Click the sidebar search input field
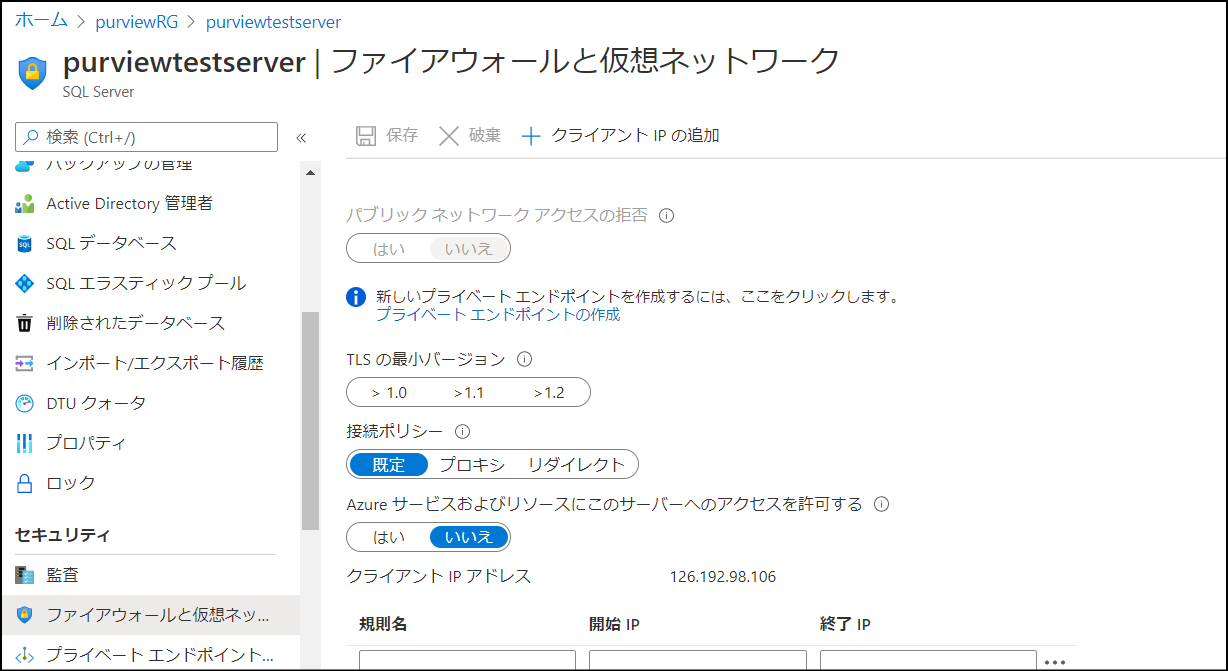 point(146,137)
